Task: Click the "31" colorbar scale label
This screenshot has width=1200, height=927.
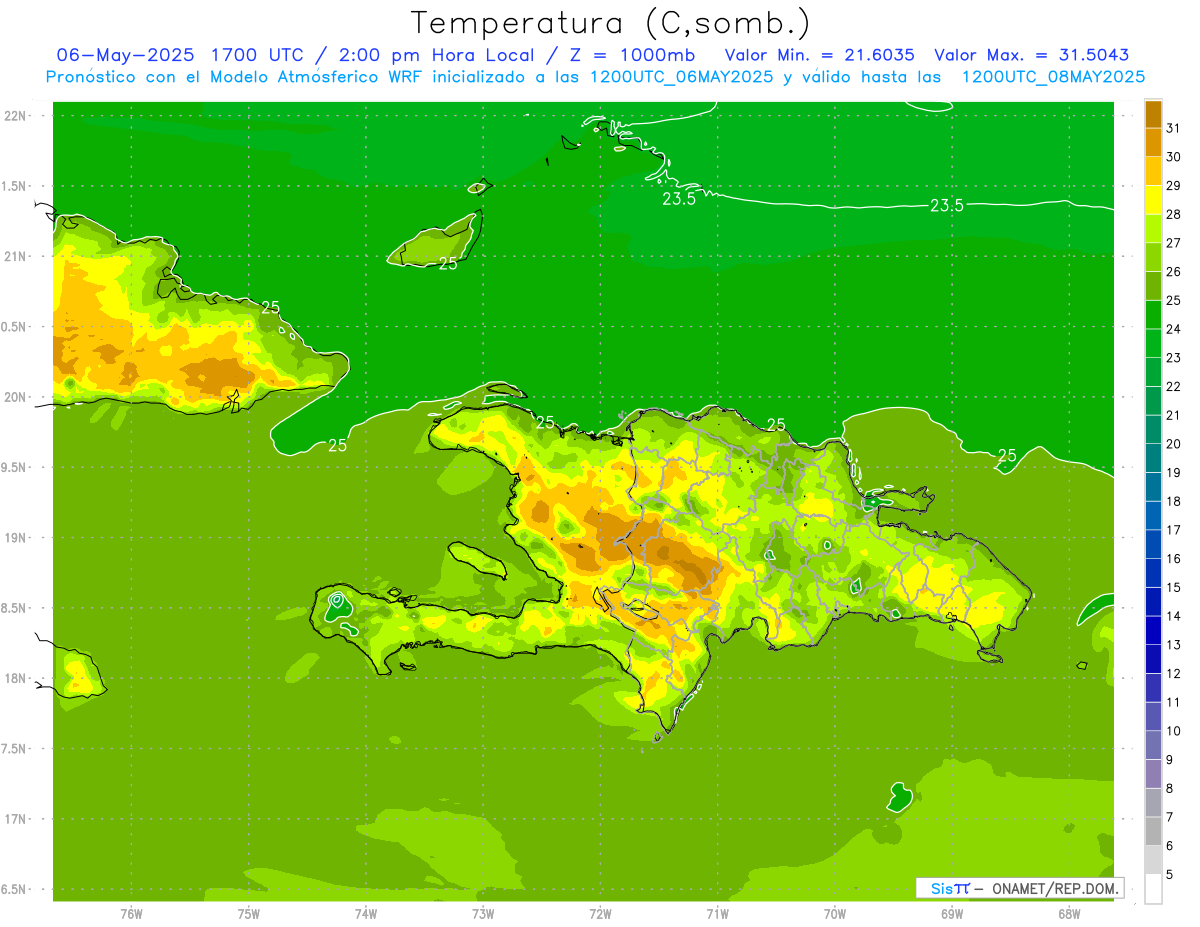Action: tap(1174, 128)
